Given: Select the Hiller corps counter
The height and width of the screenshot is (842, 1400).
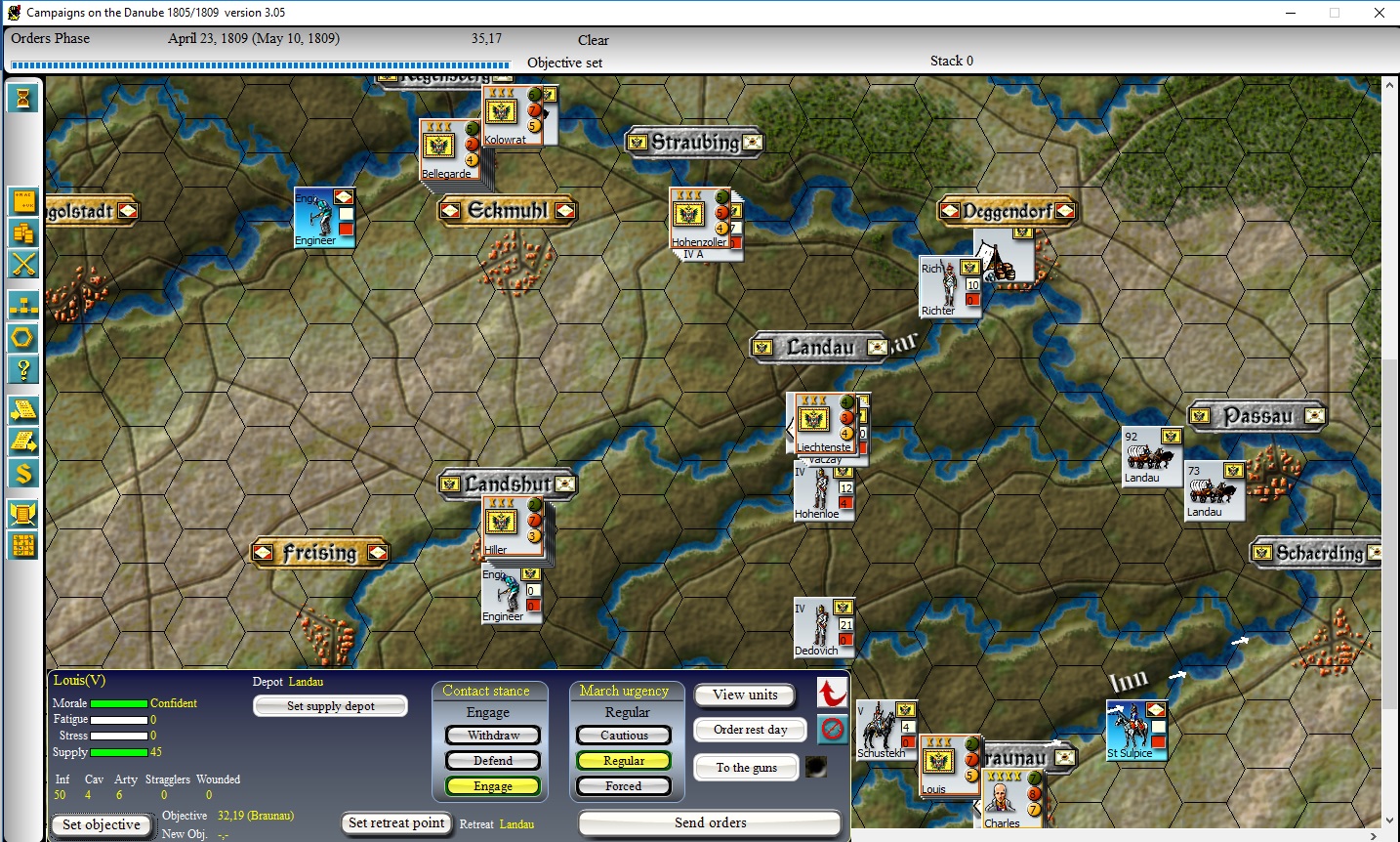Looking at the screenshot, I should tap(513, 526).
